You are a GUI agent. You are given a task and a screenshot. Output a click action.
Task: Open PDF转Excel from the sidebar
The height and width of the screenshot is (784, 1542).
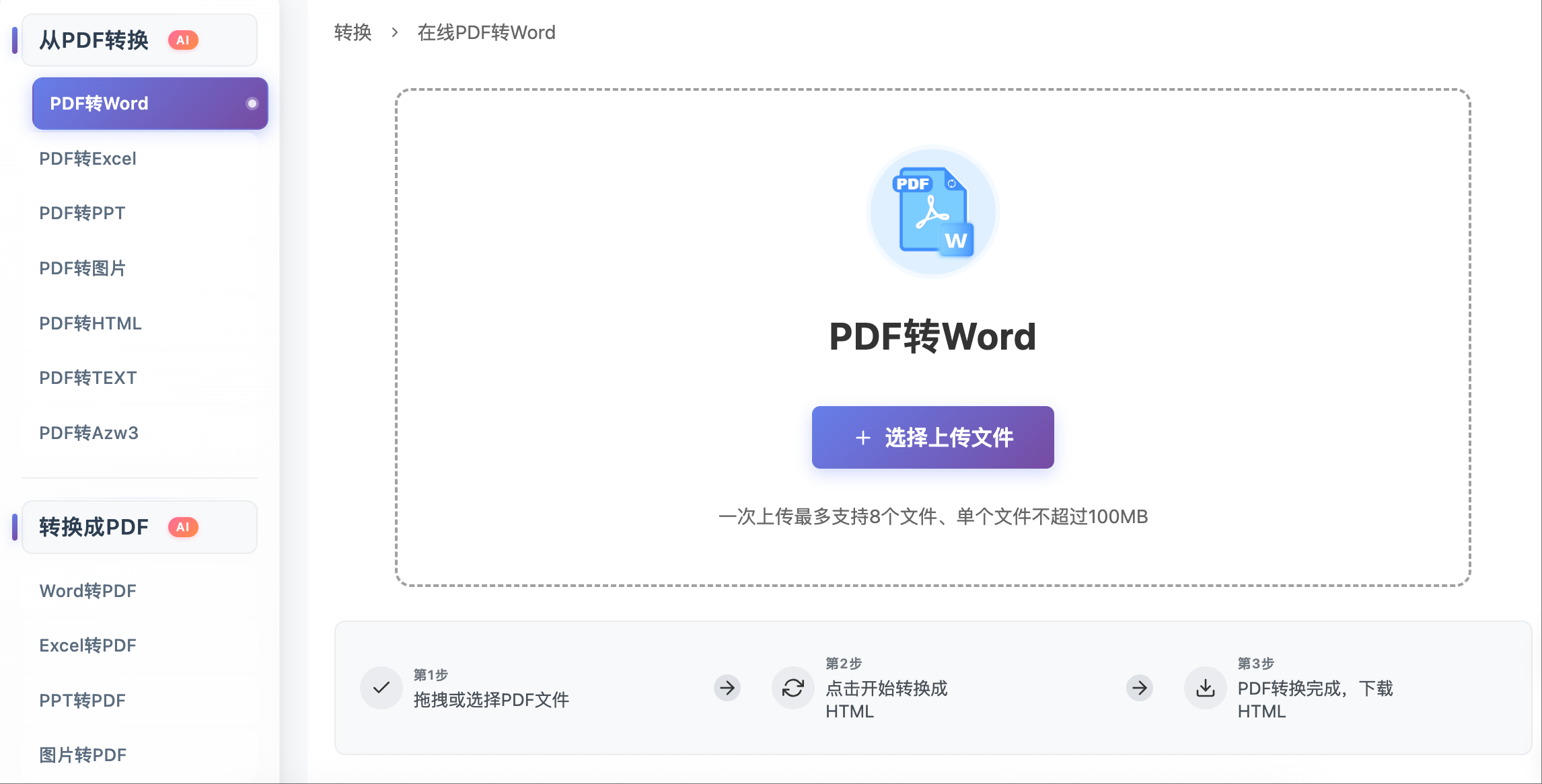tap(88, 159)
